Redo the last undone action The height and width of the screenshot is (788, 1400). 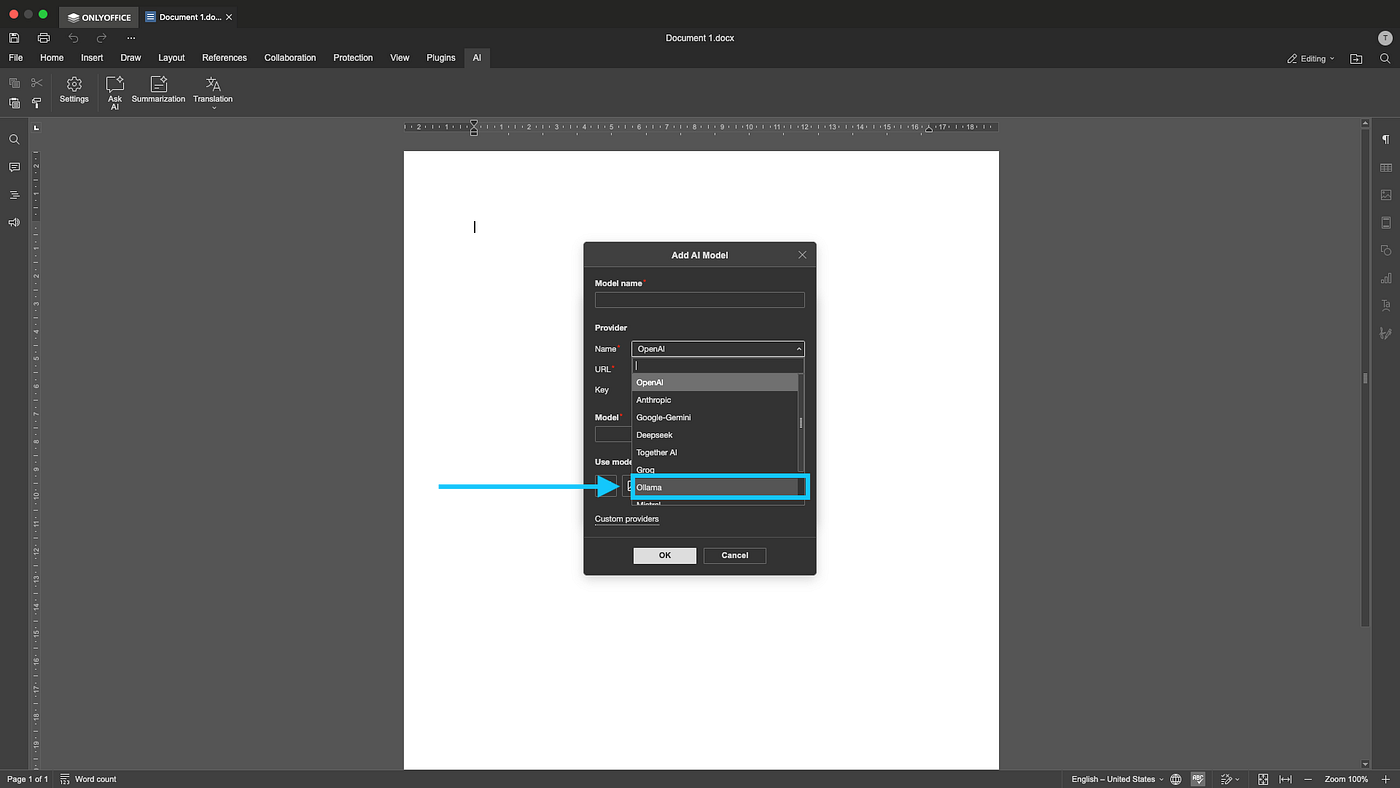(x=101, y=38)
